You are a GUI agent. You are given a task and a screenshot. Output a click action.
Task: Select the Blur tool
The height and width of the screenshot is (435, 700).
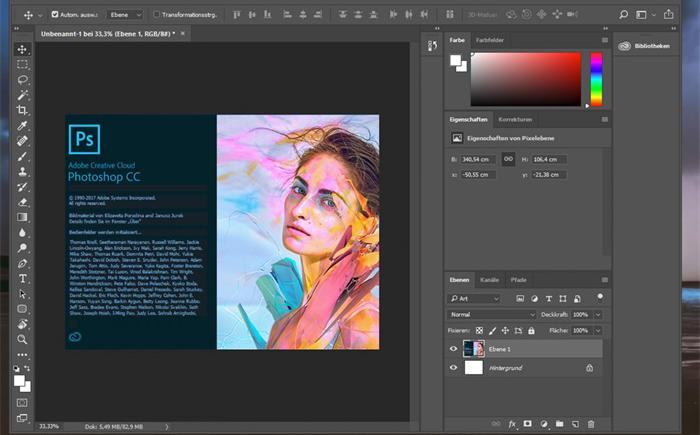point(22,233)
